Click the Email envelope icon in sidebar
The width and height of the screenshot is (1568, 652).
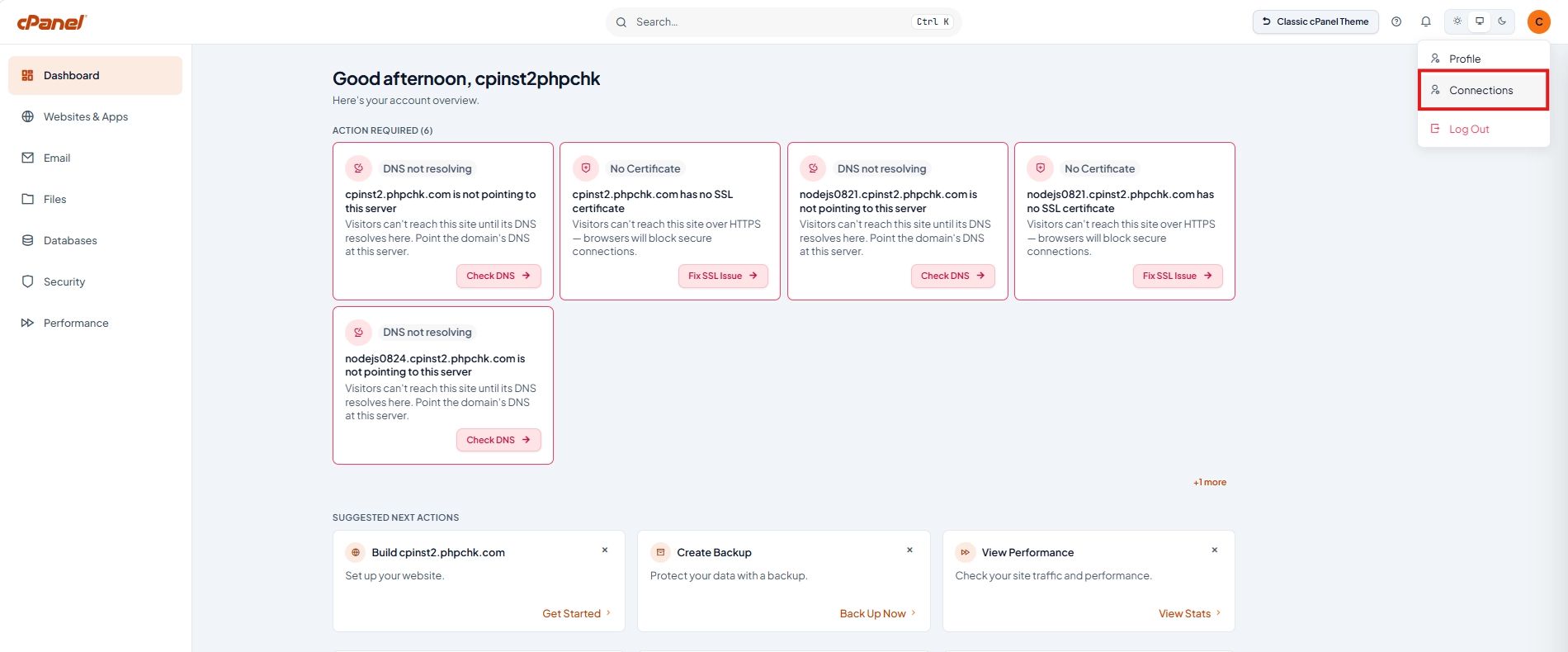pos(27,158)
